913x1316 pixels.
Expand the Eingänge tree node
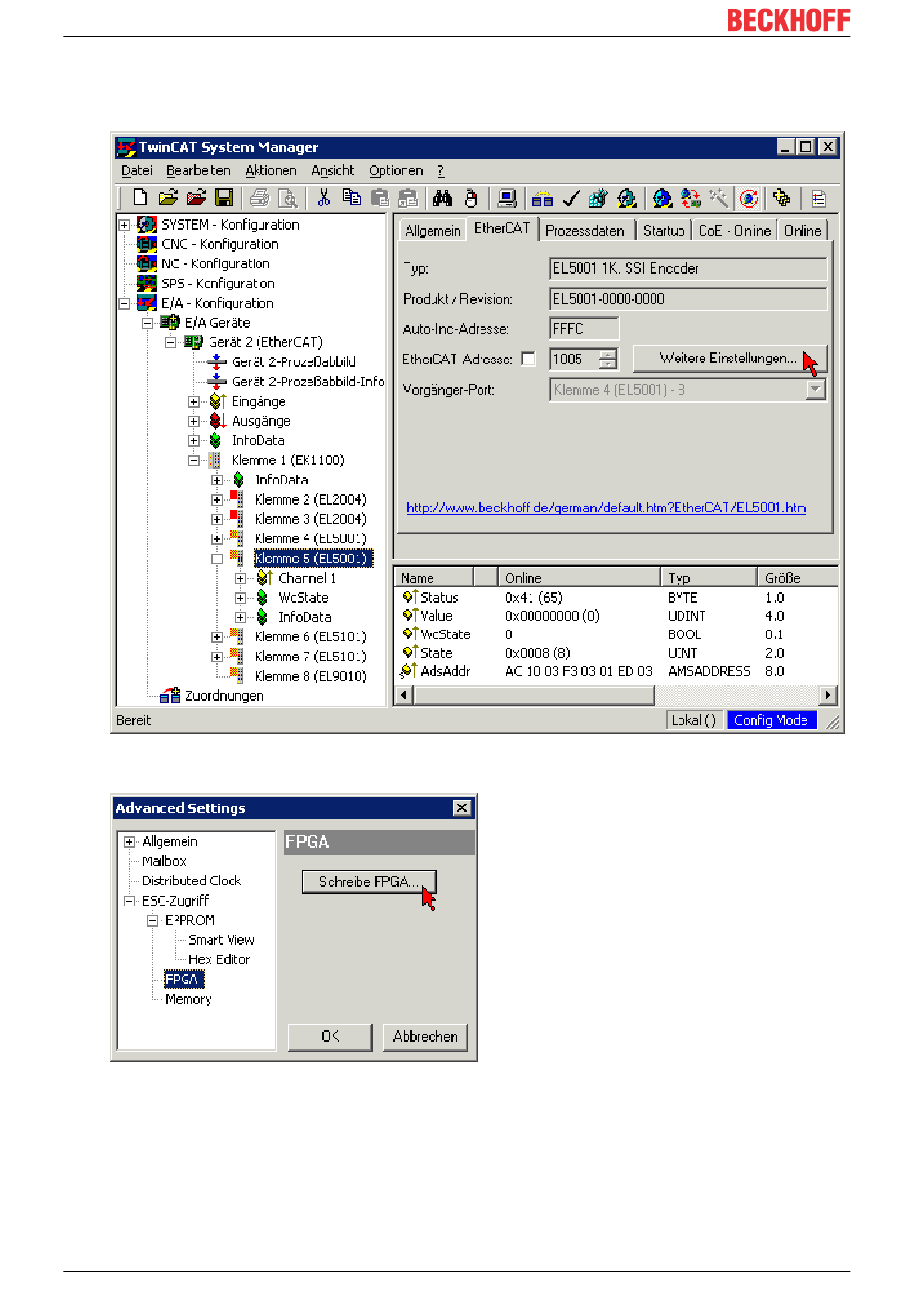194,402
